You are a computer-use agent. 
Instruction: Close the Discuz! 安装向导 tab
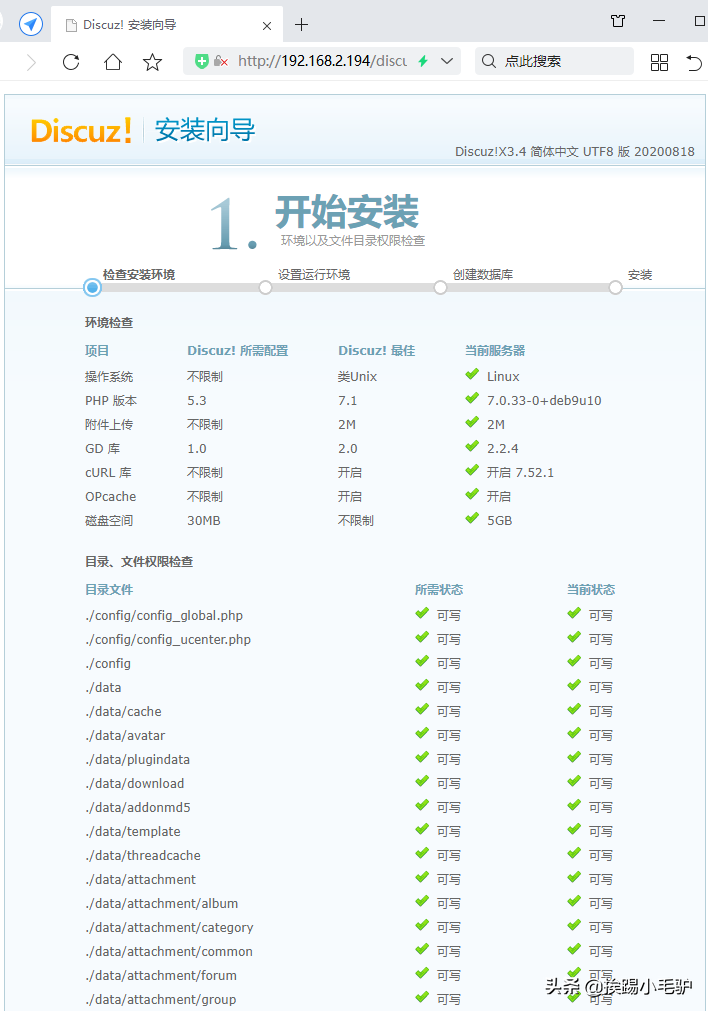[267, 26]
